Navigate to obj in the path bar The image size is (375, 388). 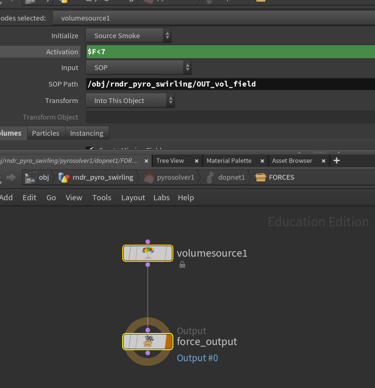37,178
